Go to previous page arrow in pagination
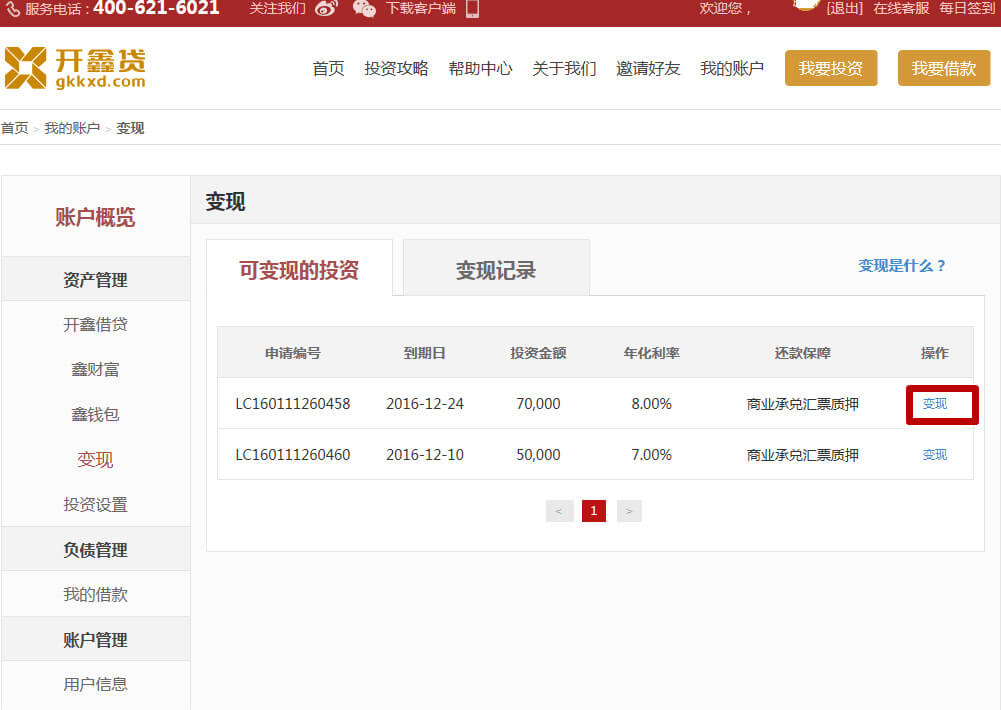Viewport: 1001px width, 710px height. coord(558,511)
